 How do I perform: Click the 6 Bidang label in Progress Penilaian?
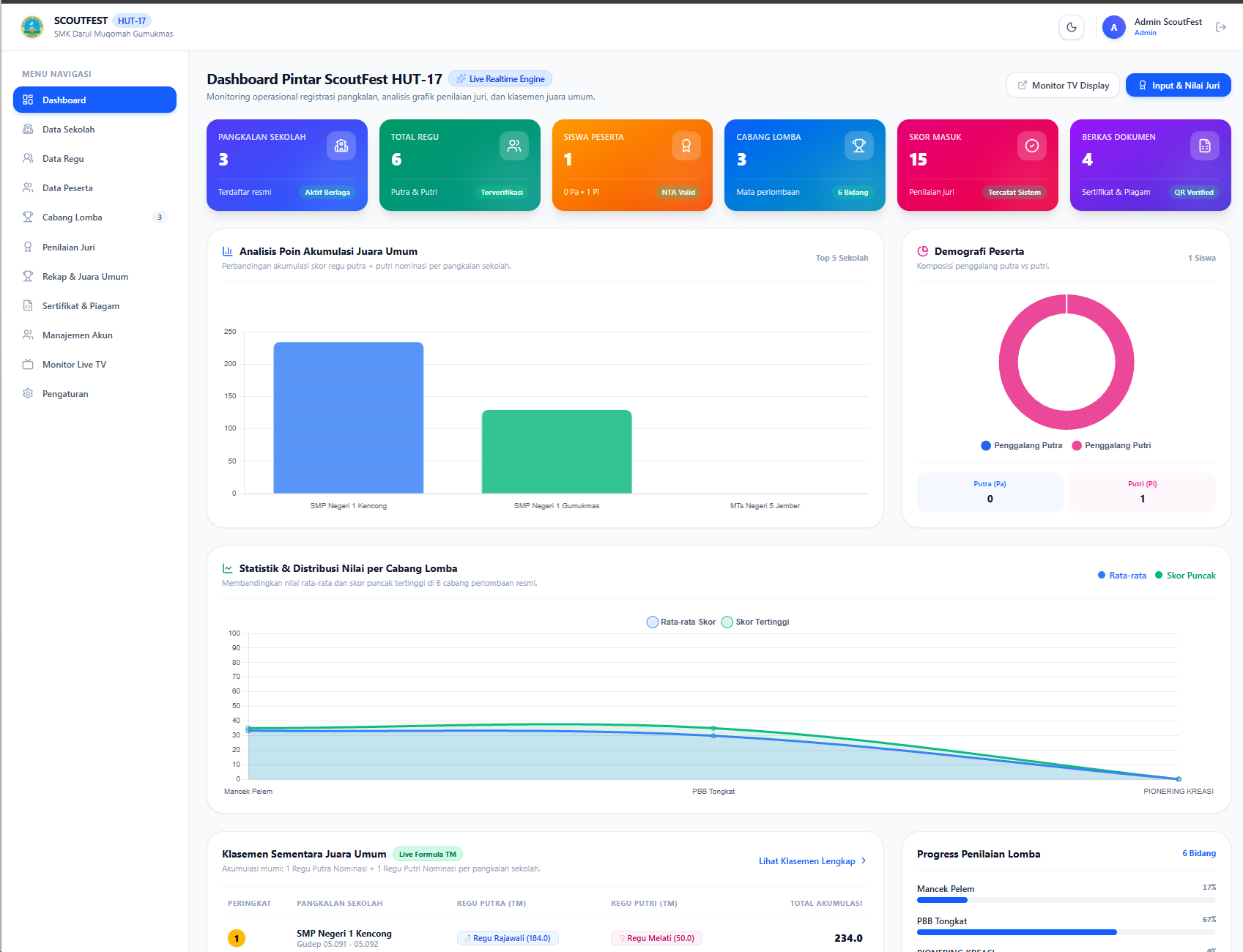click(x=1199, y=853)
